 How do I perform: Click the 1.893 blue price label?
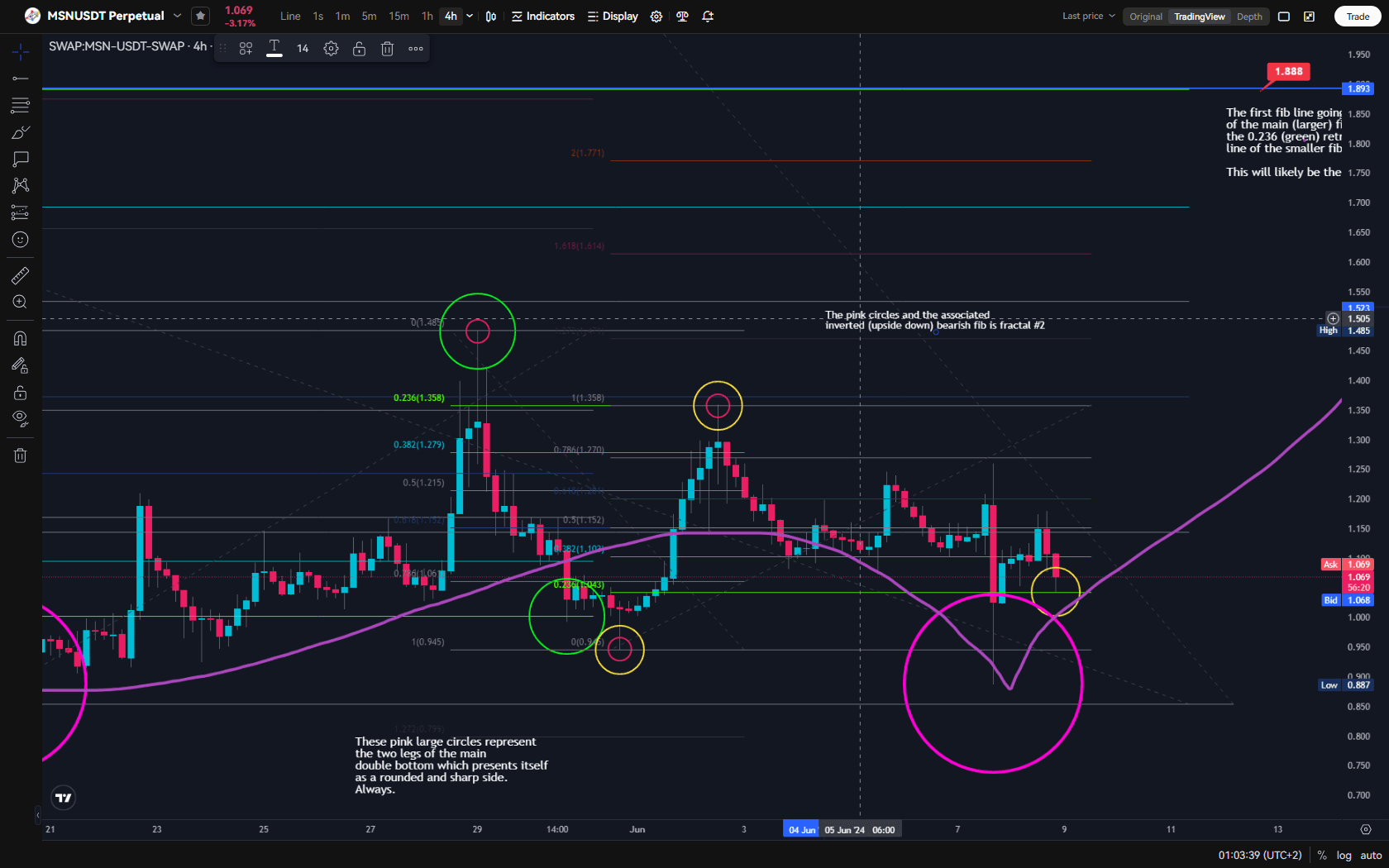[1358, 88]
